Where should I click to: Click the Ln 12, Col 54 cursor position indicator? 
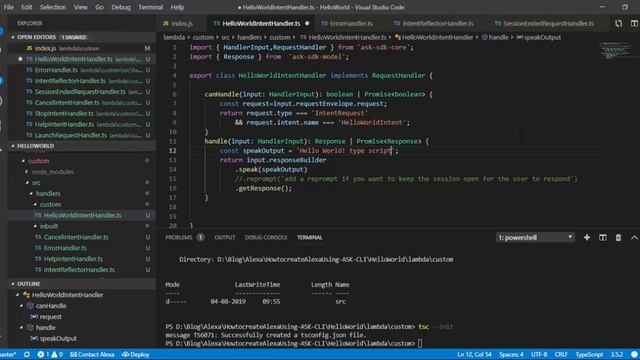(474, 354)
